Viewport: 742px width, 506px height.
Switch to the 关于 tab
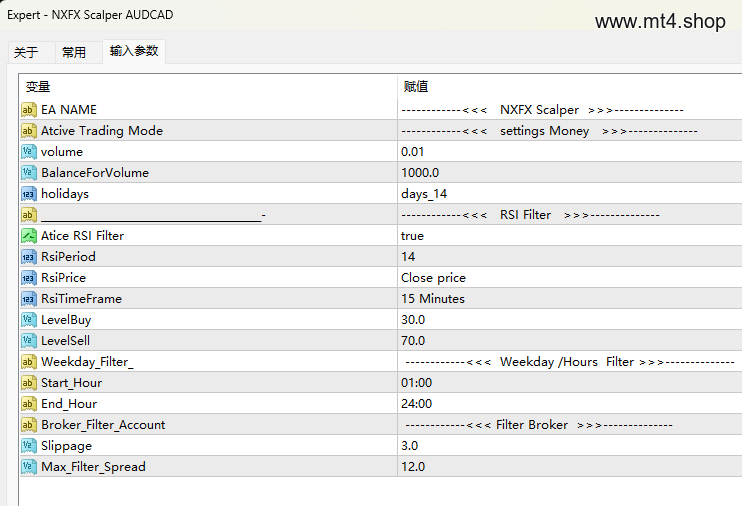tap(26, 52)
